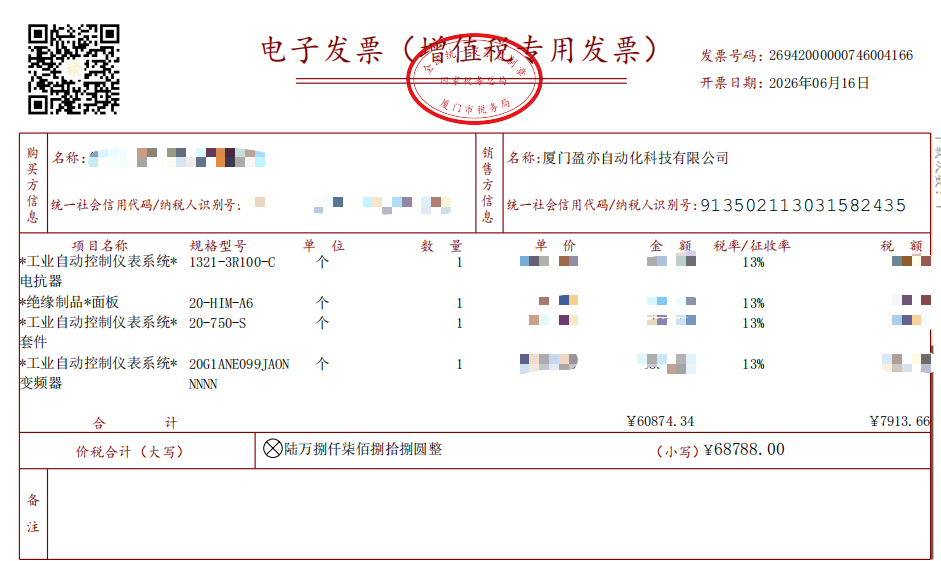This screenshot has height=561, width=941.
Task: Click the 销售方信息 header cell
Action: [x=489, y=184]
